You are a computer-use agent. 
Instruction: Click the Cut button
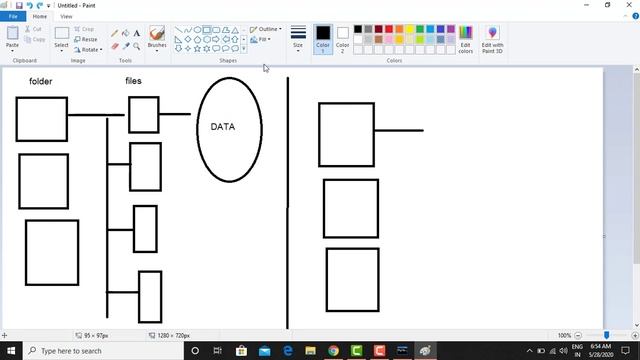(x=33, y=29)
